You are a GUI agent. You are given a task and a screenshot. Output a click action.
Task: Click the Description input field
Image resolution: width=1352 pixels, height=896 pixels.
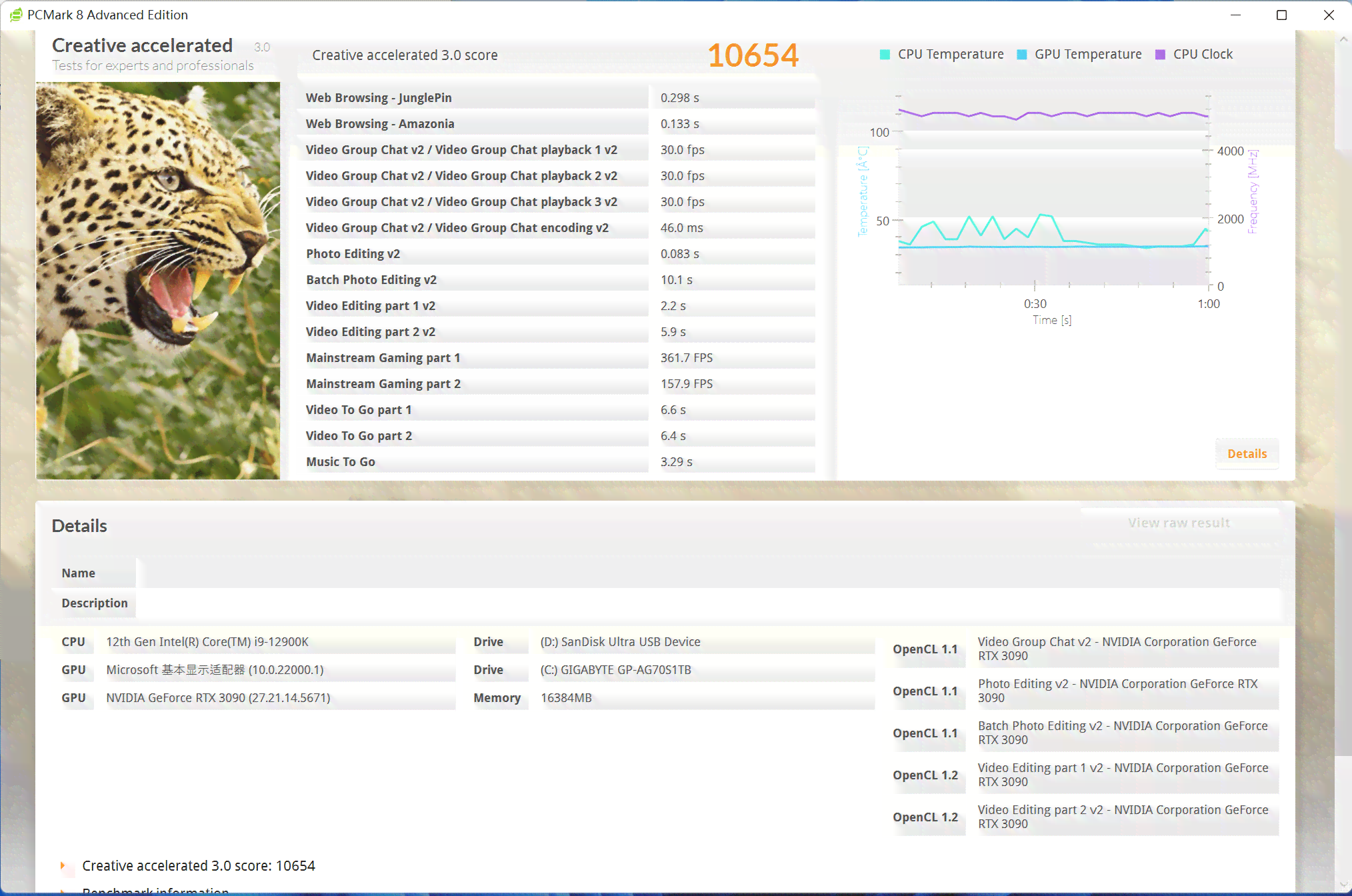[708, 603]
